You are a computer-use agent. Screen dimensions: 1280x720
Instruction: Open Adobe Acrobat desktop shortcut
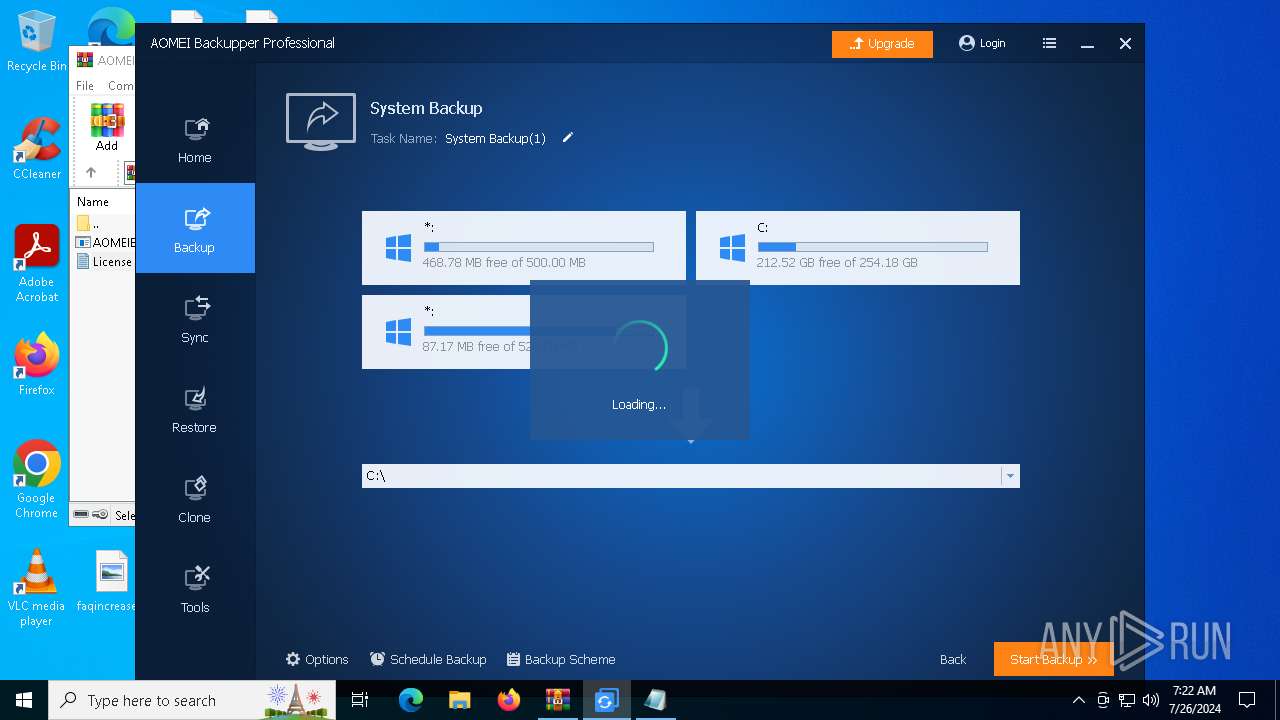click(x=37, y=264)
